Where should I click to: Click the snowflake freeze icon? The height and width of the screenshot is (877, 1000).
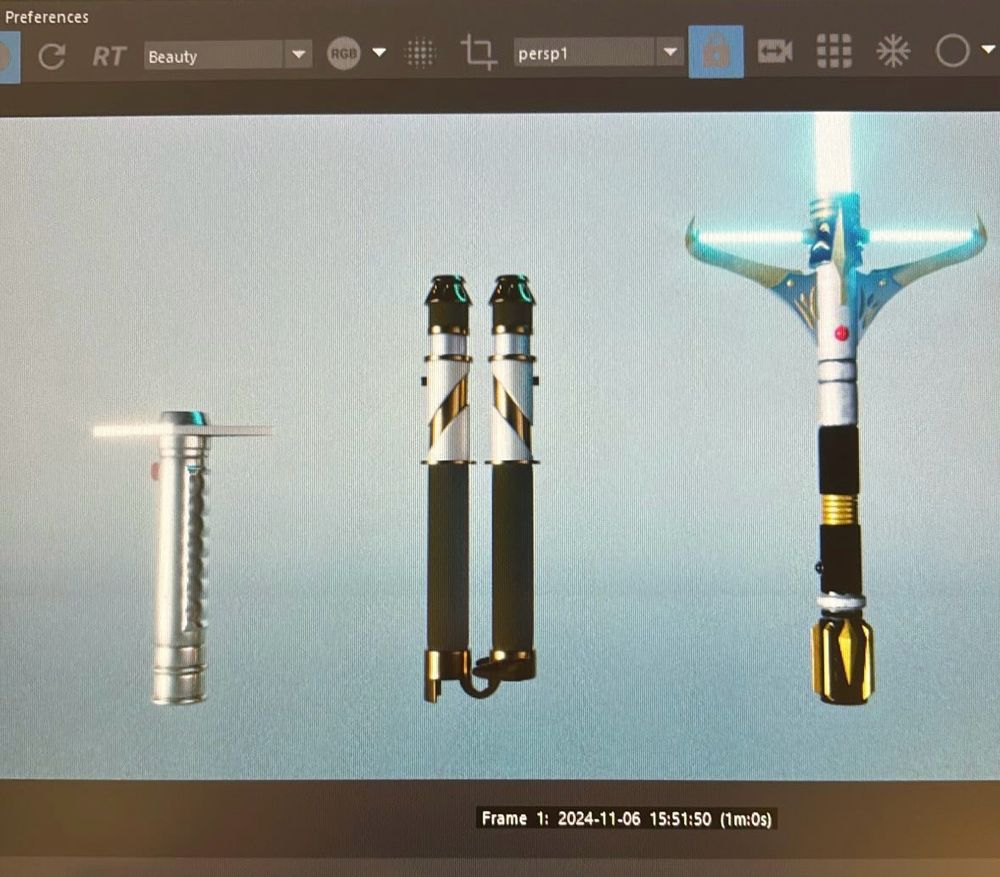[893, 51]
